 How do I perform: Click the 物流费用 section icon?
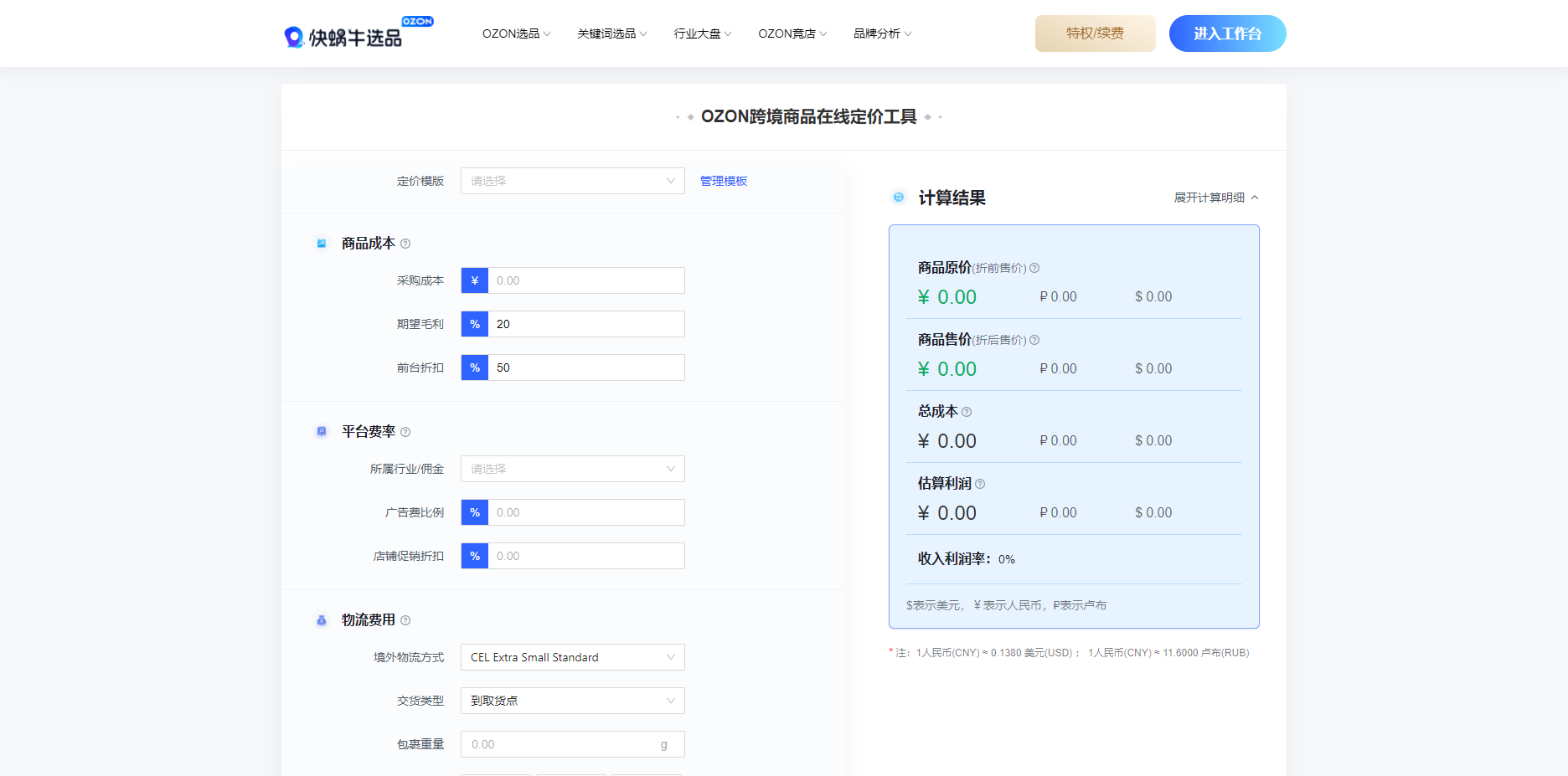(322, 620)
